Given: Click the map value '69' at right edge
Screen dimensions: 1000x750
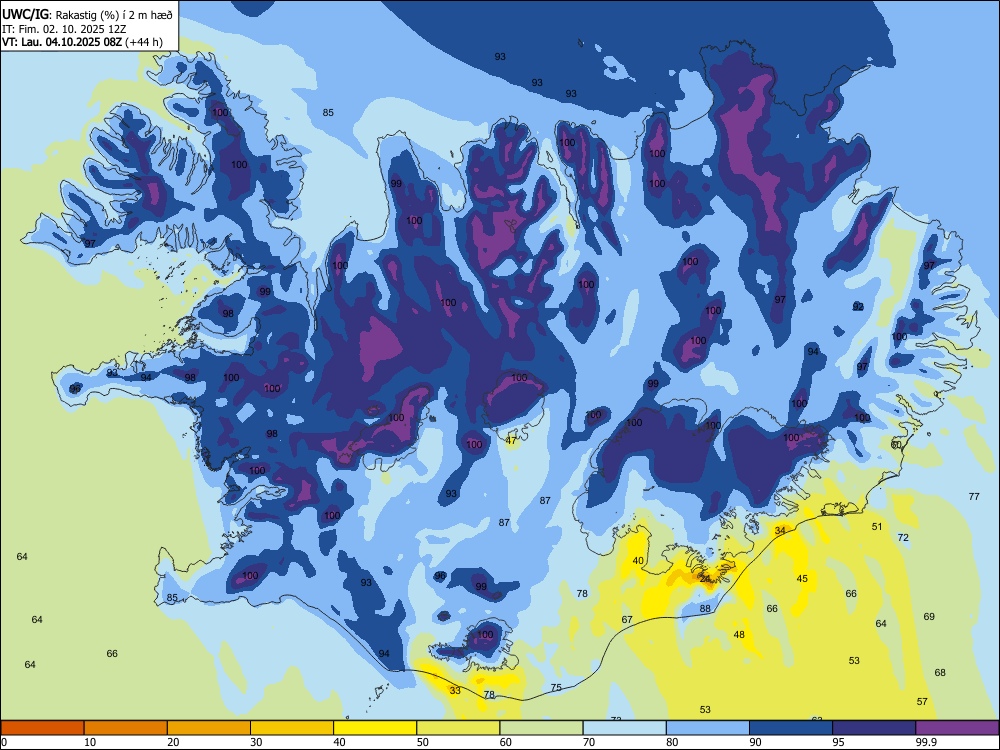Looking at the screenshot, I should click(929, 617).
